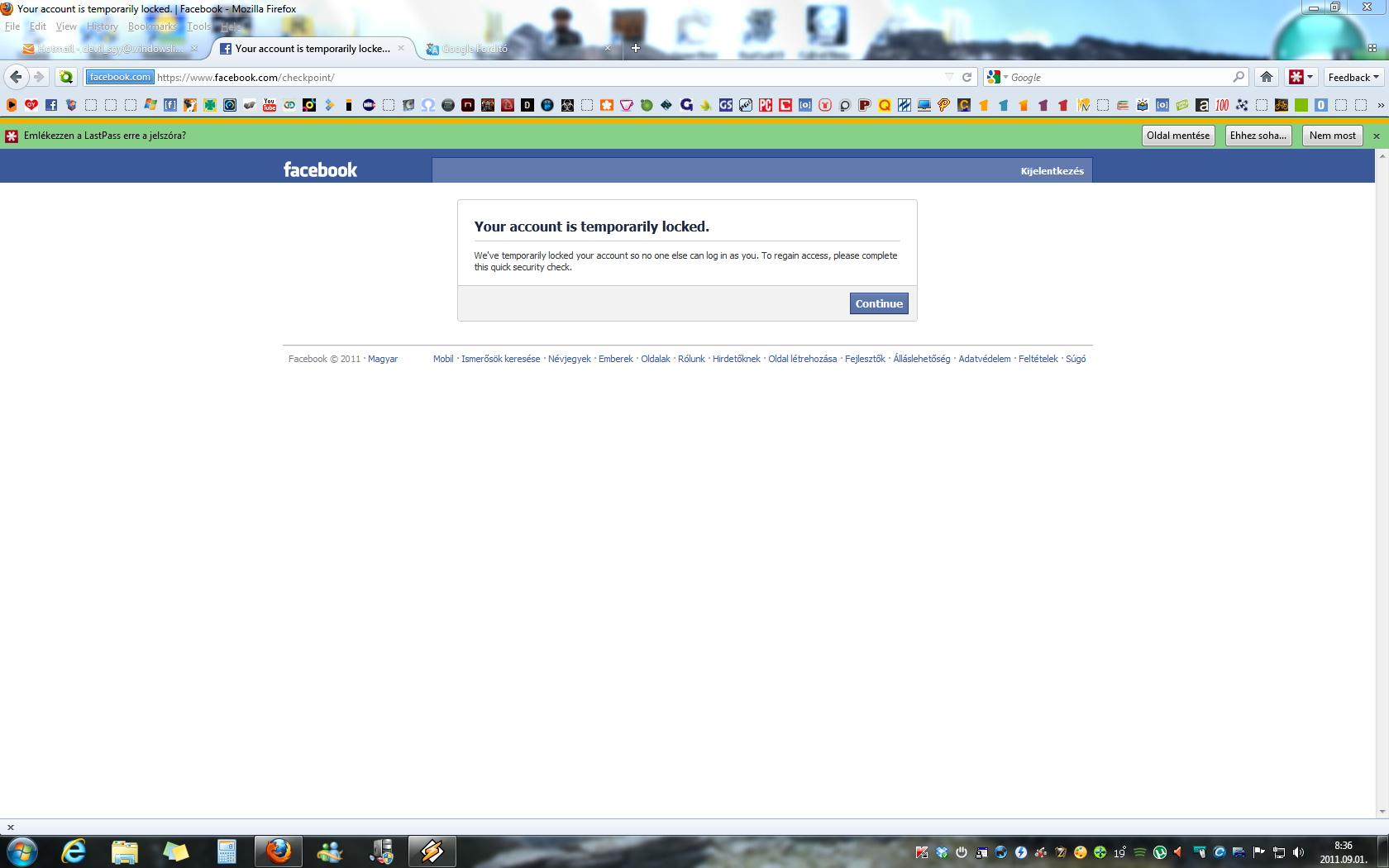Click the Firefox home button
The width and height of the screenshot is (1389, 868).
pos(1267,77)
